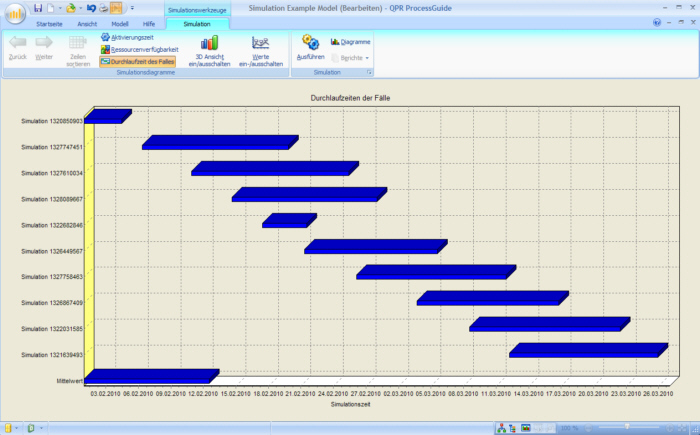
Task: Switch to the Ansicht tab
Action: click(x=87, y=24)
